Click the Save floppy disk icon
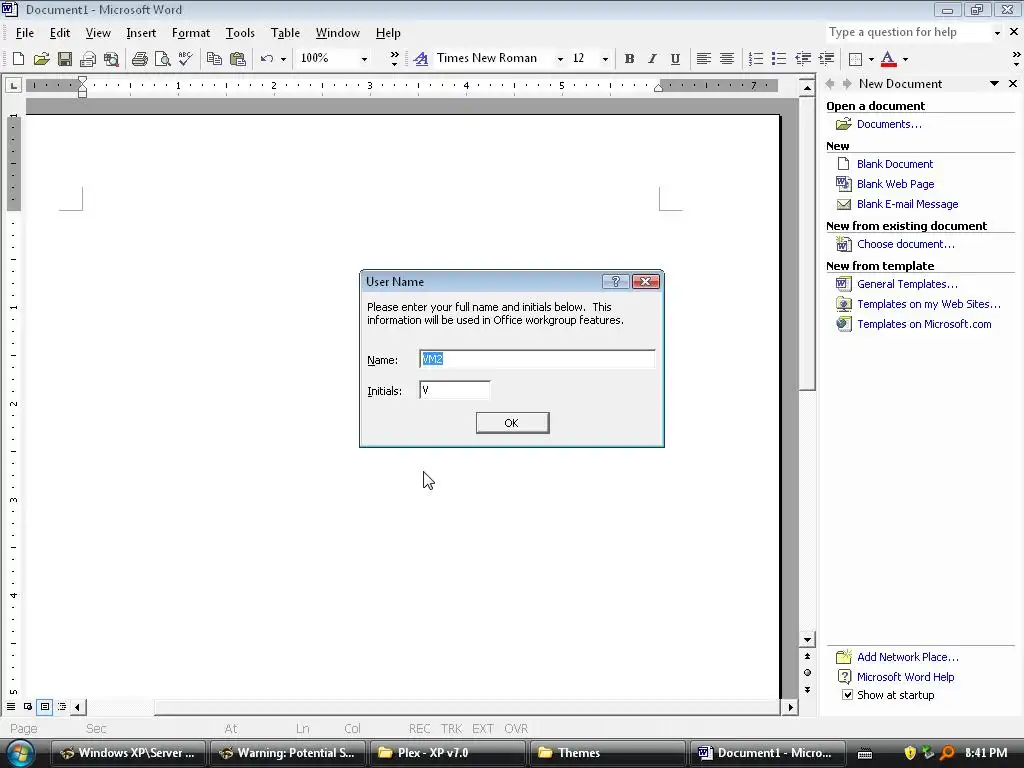The image size is (1024, 768). point(65,59)
